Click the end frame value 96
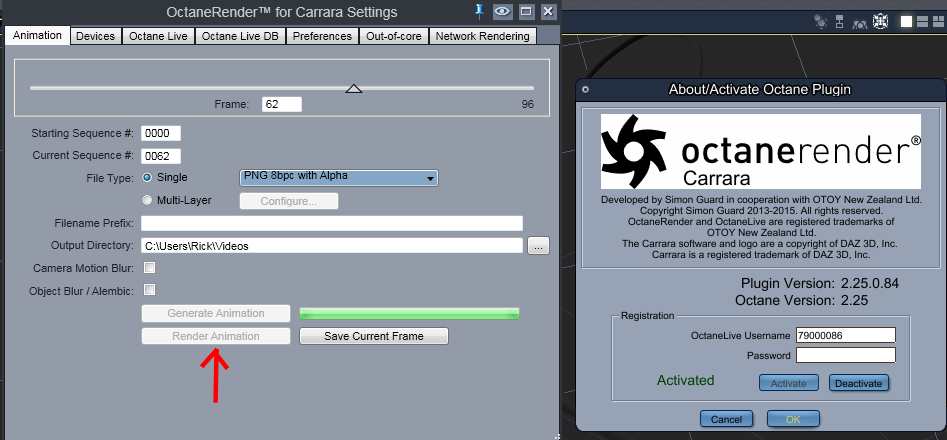Viewport: 947px width, 440px height. (x=527, y=104)
